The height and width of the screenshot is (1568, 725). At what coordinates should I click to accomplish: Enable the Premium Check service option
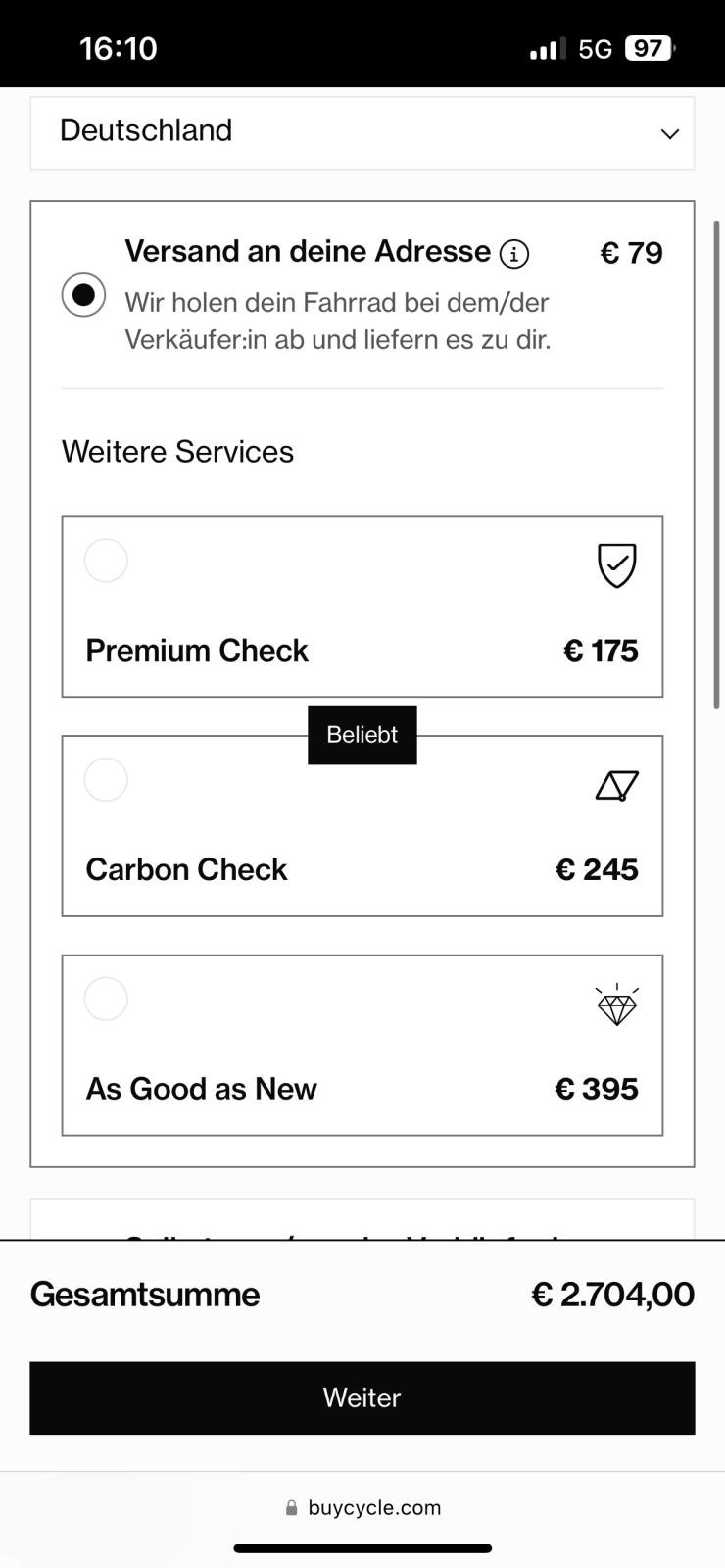point(106,561)
